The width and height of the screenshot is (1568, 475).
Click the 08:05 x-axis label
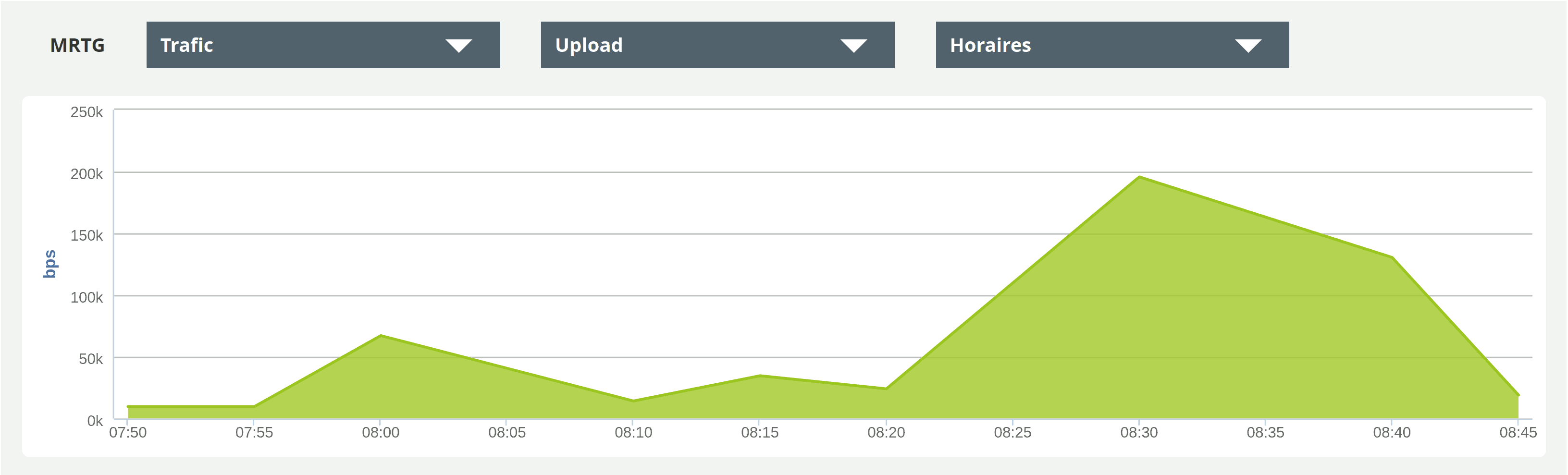click(x=507, y=432)
